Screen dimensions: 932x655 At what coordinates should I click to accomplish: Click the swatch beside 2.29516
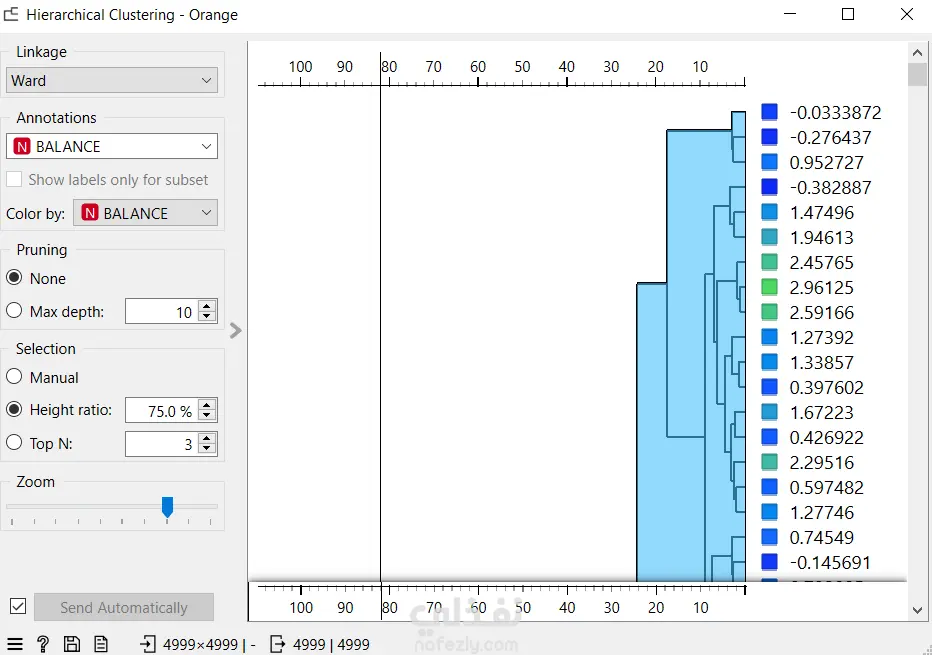769,462
